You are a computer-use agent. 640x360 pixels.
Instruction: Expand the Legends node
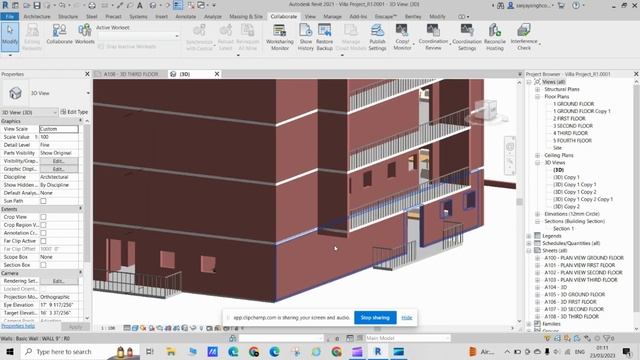(x=529, y=236)
